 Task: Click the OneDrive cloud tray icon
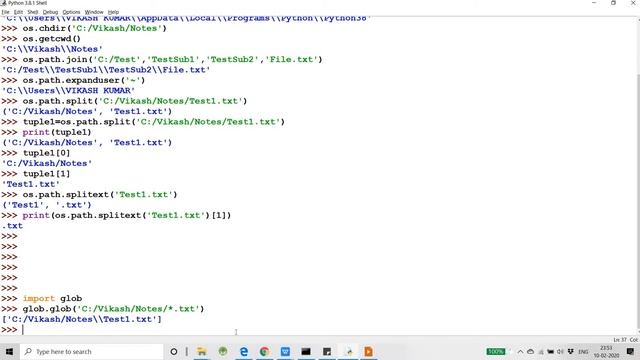pos(531,351)
